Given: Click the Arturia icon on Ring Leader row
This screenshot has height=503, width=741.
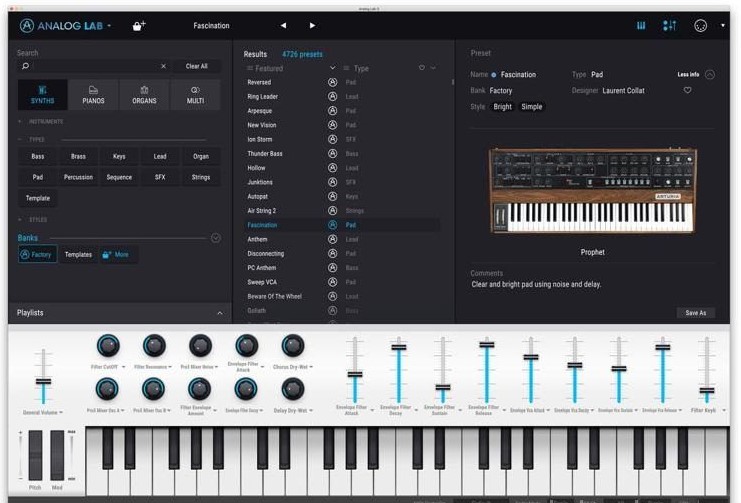Looking at the screenshot, I should (332, 96).
